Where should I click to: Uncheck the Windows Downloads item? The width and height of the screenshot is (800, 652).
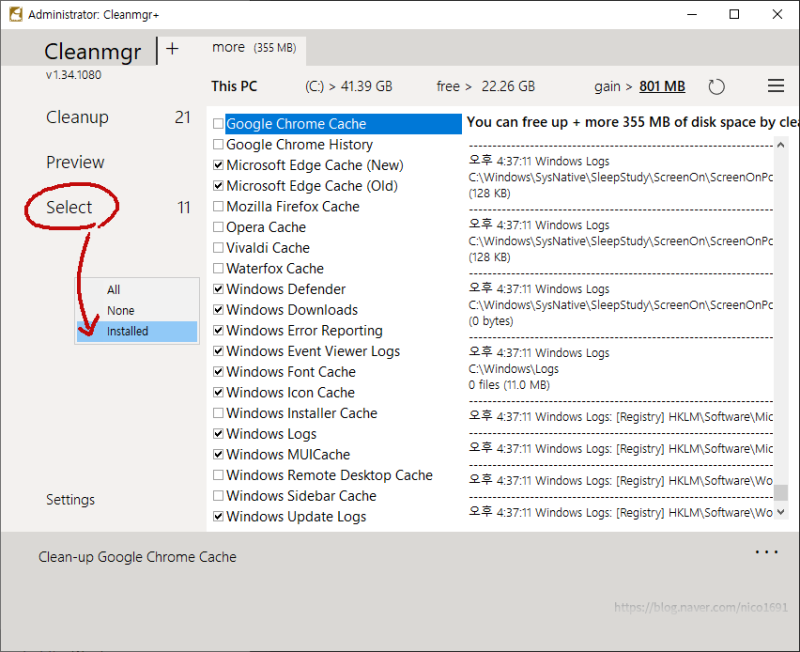218,310
